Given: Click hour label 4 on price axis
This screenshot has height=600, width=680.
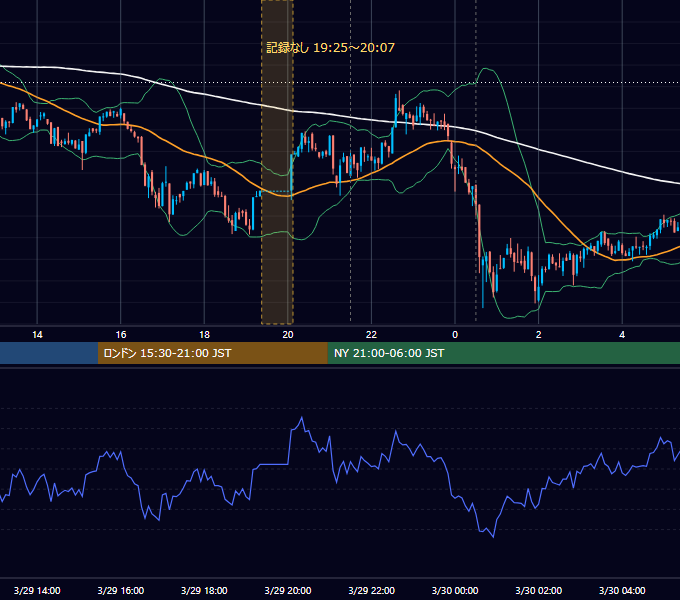Looking at the screenshot, I should [x=622, y=335].
